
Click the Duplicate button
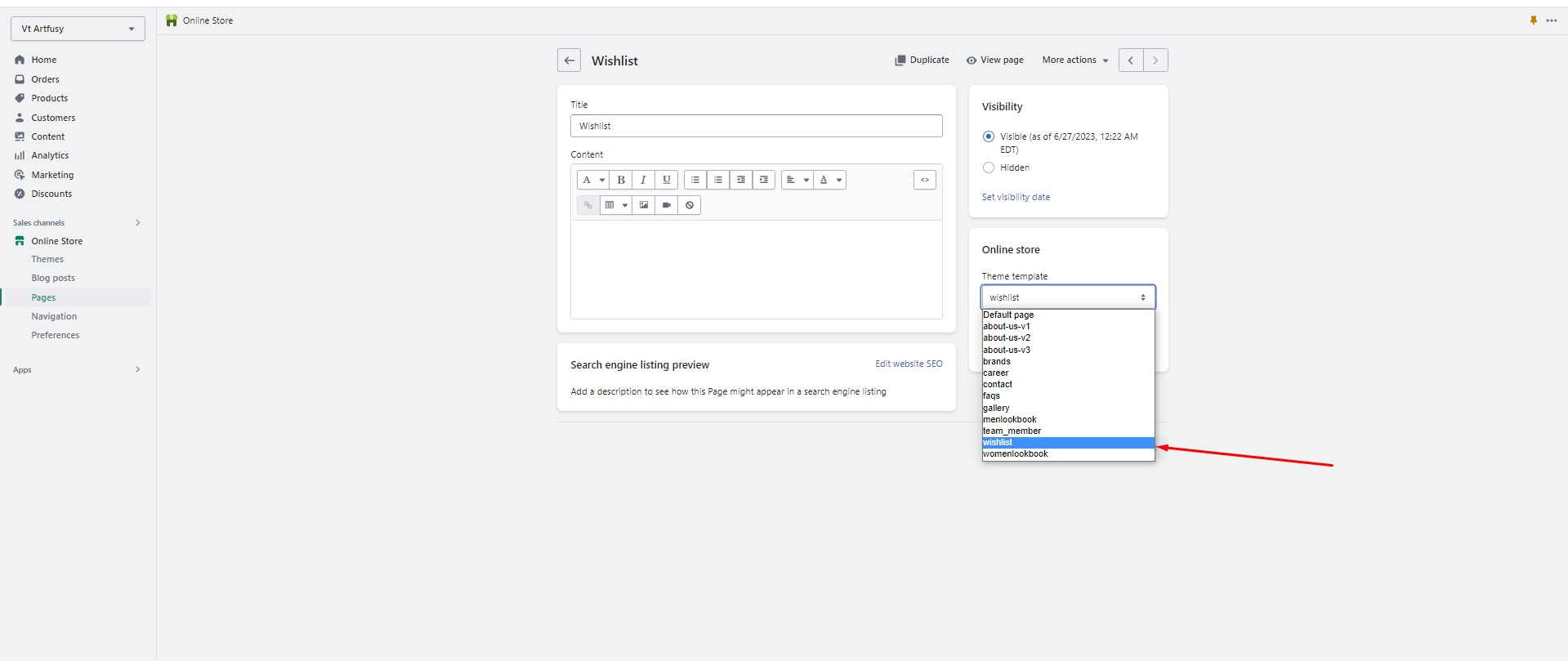(922, 60)
